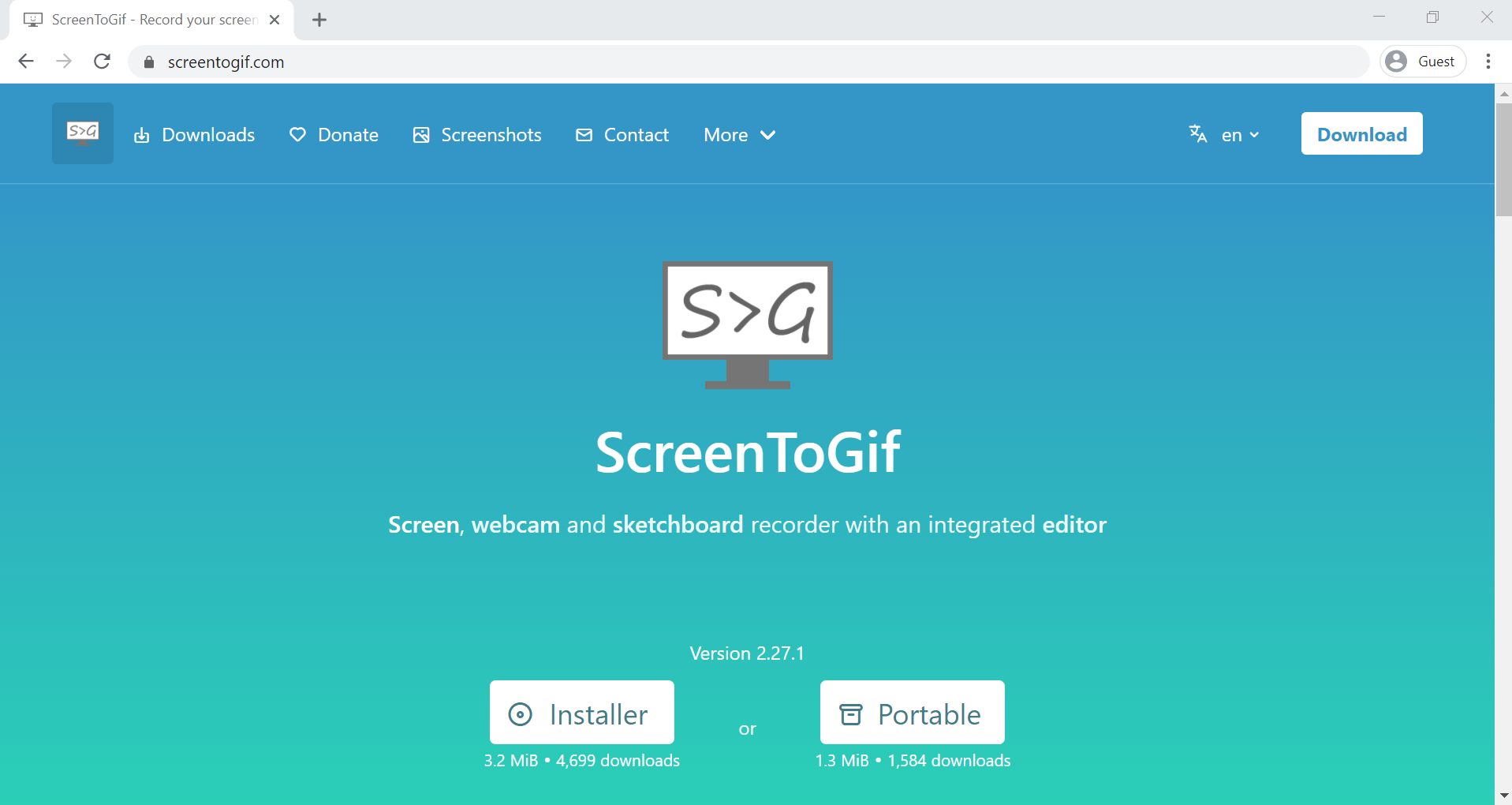Image resolution: width=1512 pixels, height=805 pixels.
Task: Expand the More dropdown menu
Action: pos(740,135)
